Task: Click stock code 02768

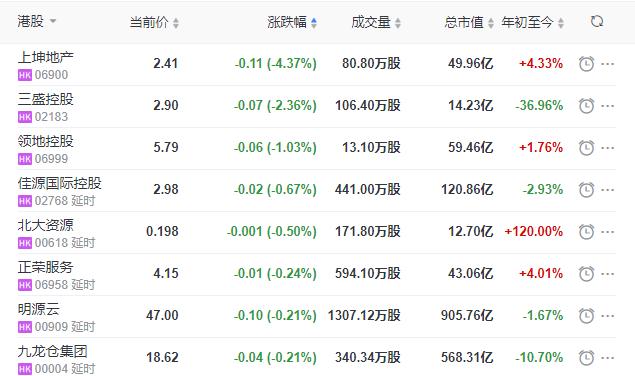Action: pyautogui.click(x=51, y=201)
